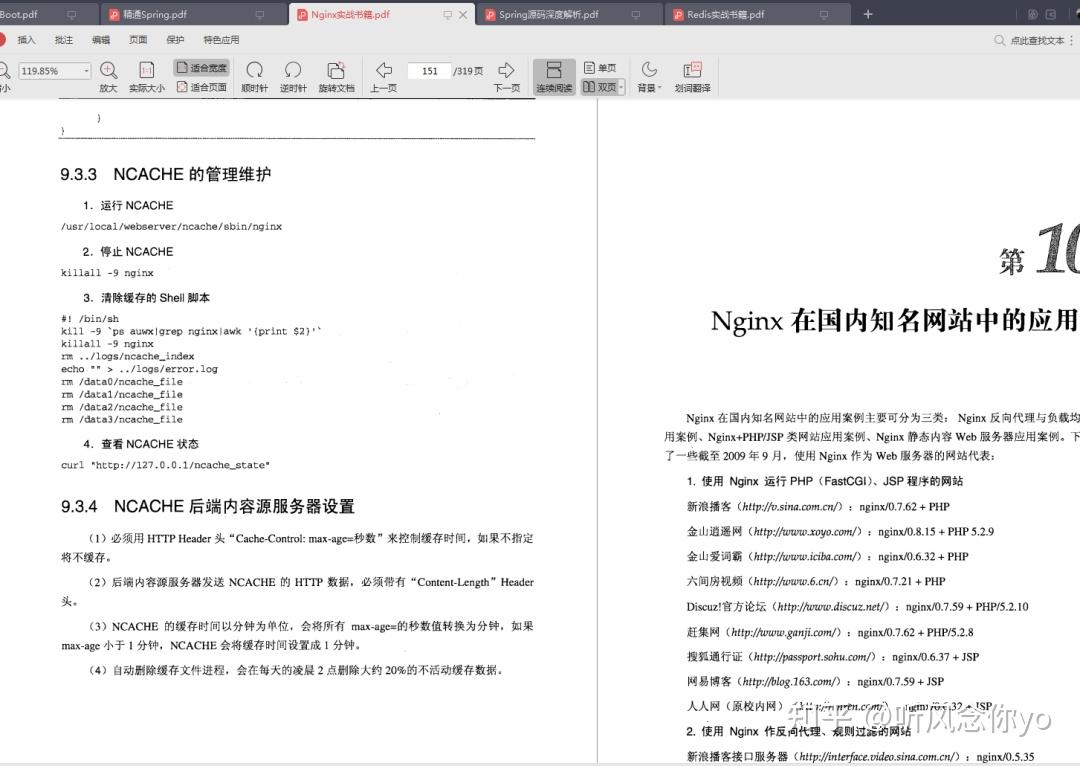The height and width of the screenshot is (766, 1080).
Task: Open the background (背景) dropdown
Action: point(649,76)
